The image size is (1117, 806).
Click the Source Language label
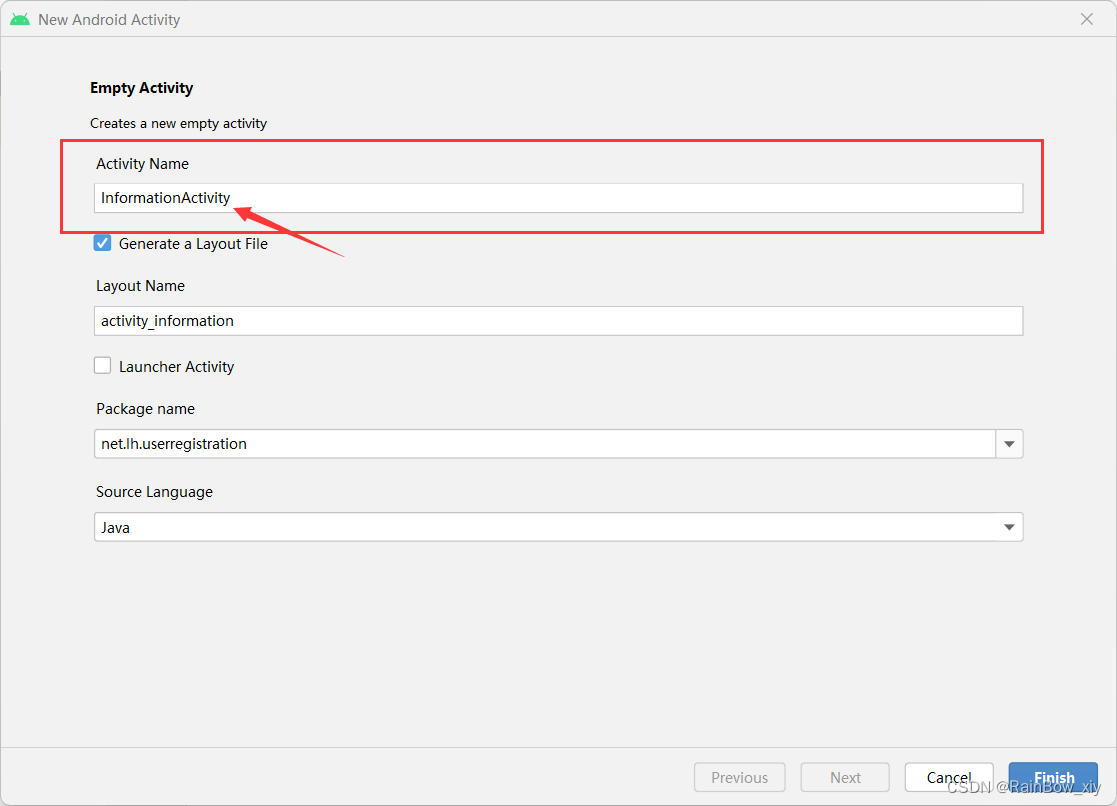[155, 492]
